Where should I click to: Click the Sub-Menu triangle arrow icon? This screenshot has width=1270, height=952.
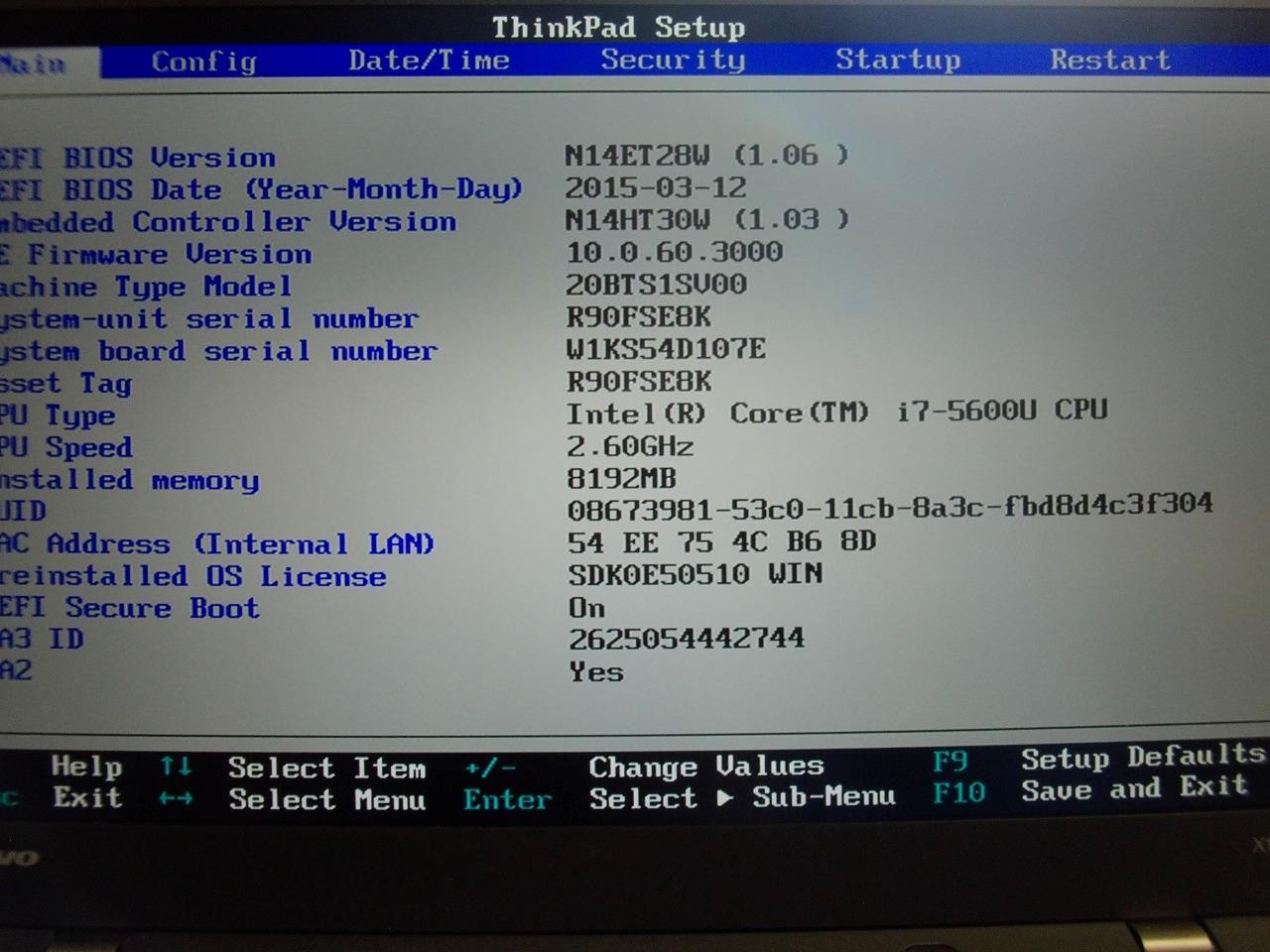[x=725, y=797]
